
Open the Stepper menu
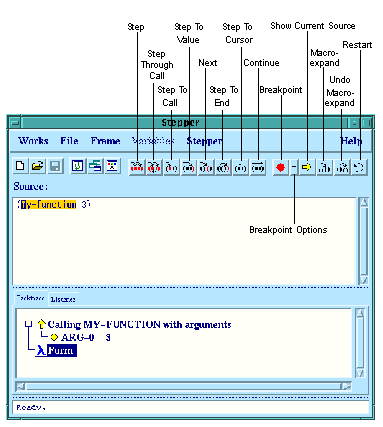pyautogui.click(x=204, y=141)
